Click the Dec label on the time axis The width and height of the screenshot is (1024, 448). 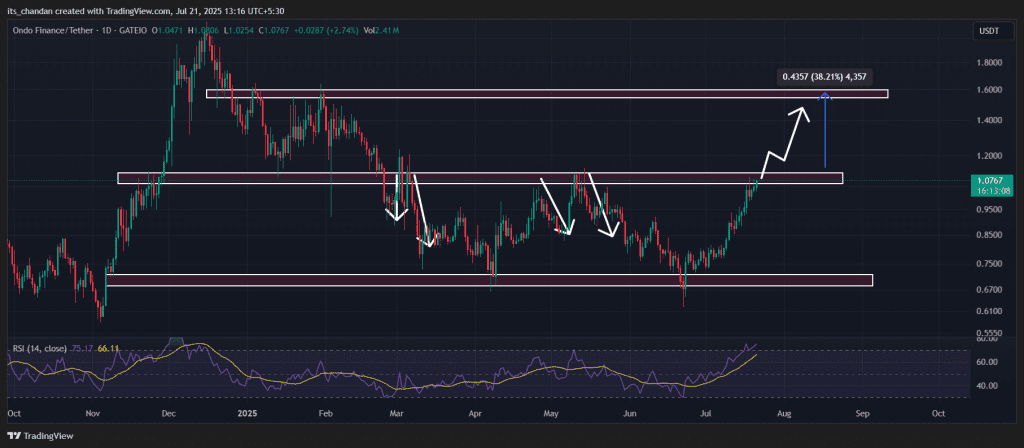tap(169, 414)
